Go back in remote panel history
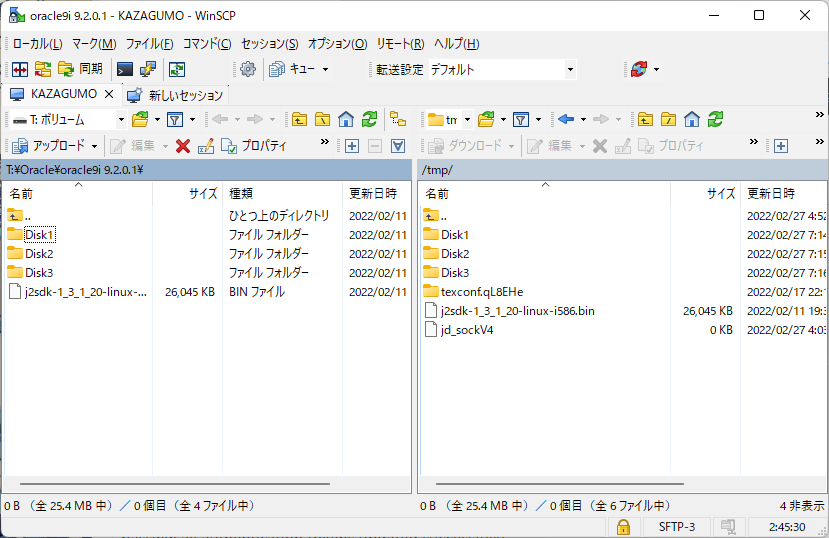Viewport: 829px width, 538px height. (x=566, y=119)
